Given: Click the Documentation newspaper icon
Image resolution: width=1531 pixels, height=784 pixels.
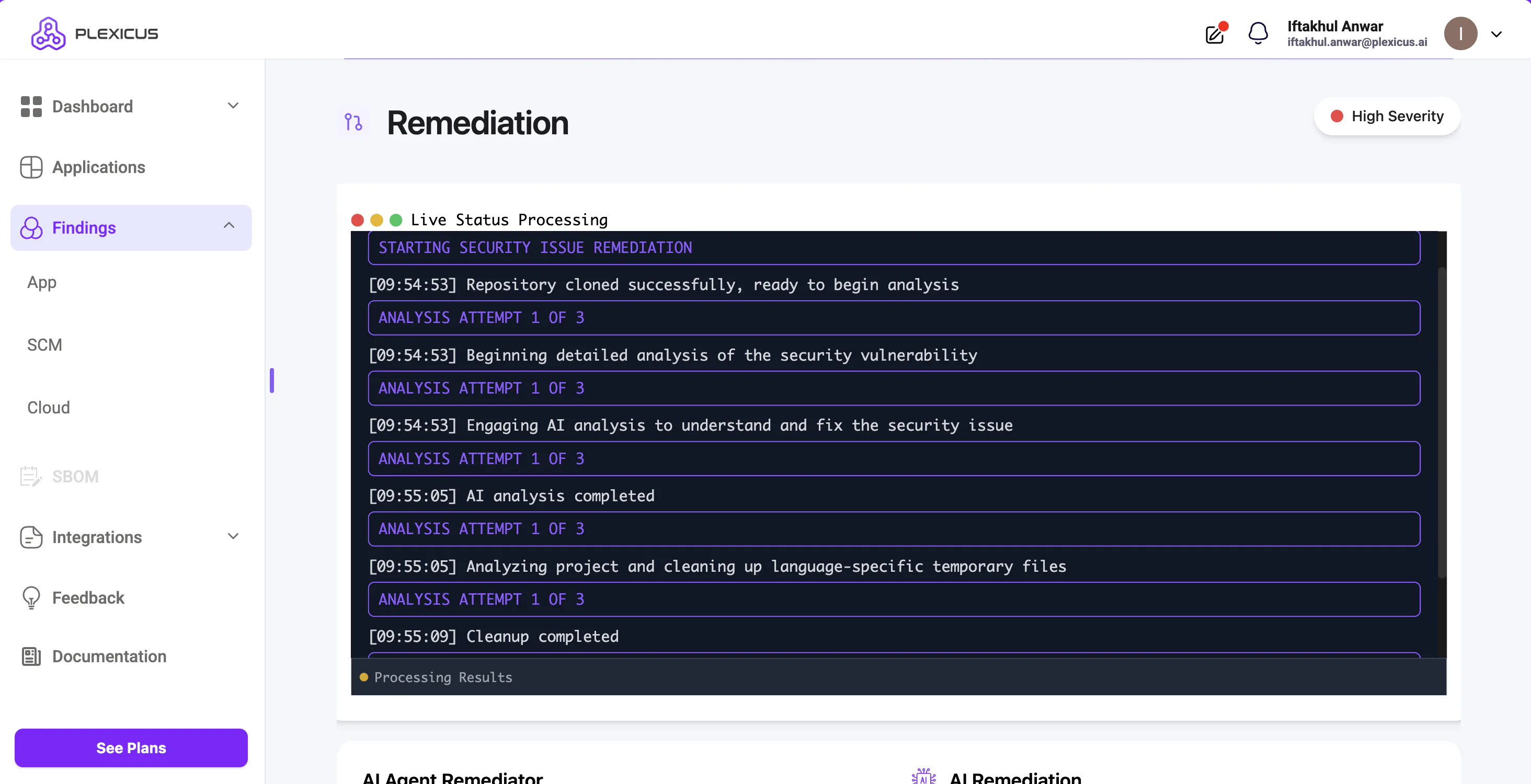Looking at the screenshot, I should 31,656.
